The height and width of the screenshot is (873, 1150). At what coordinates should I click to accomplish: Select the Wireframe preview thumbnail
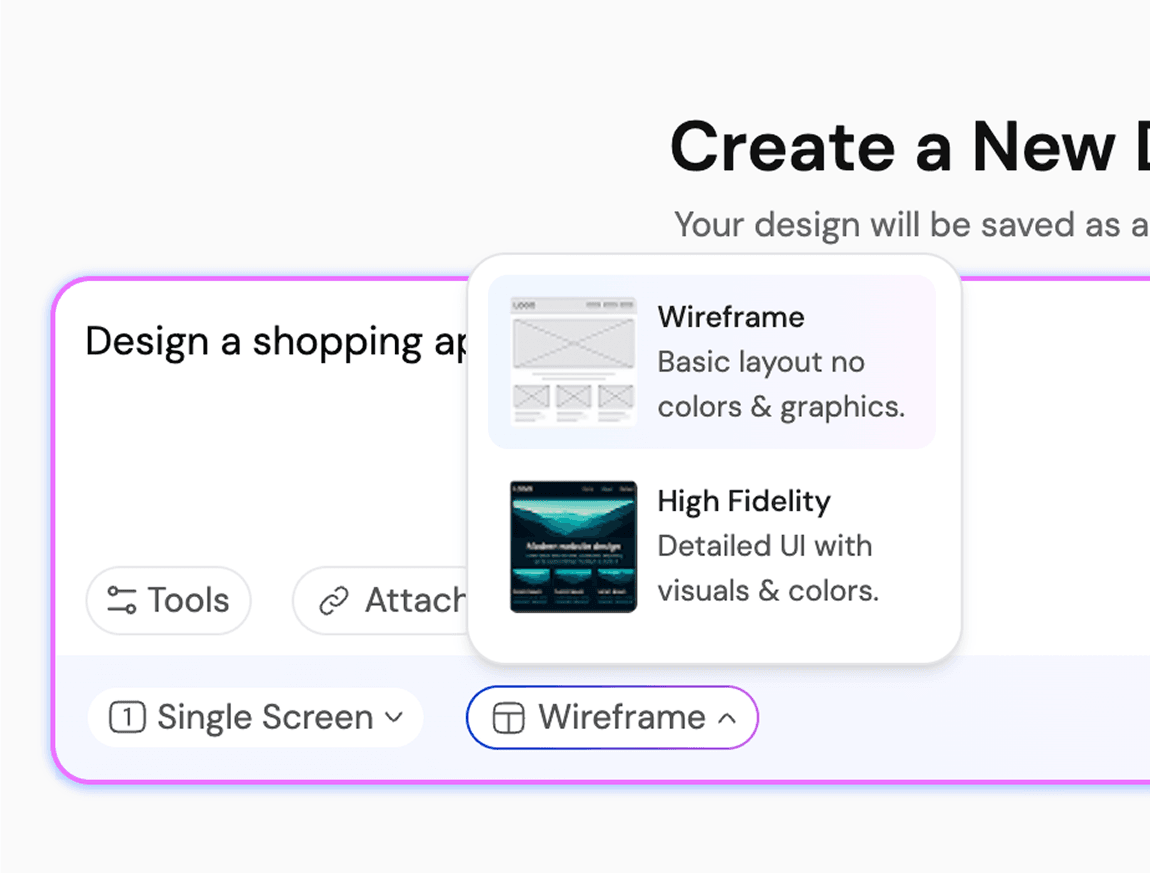pos(573,361)
